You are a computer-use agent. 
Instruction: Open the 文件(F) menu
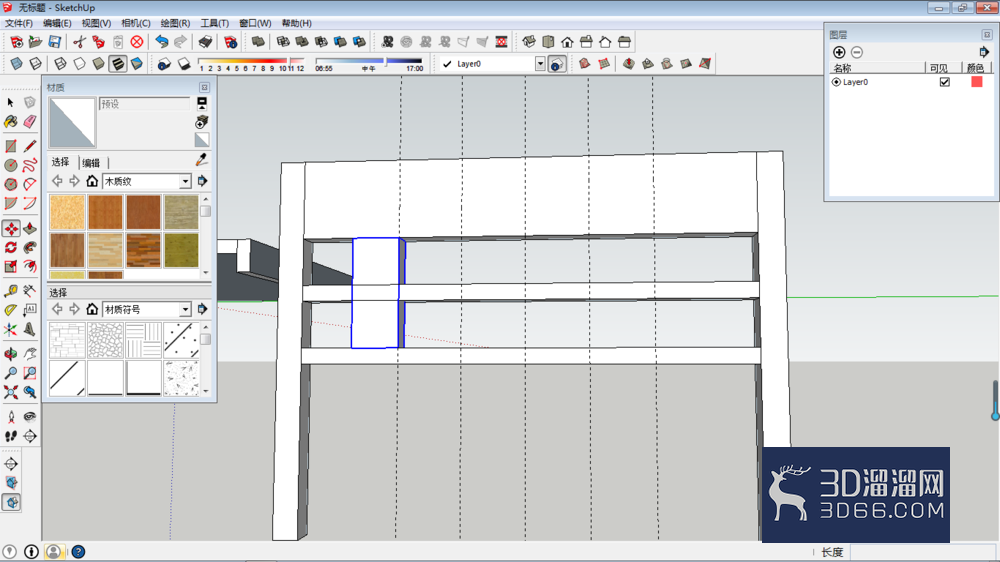click(18, 23)
